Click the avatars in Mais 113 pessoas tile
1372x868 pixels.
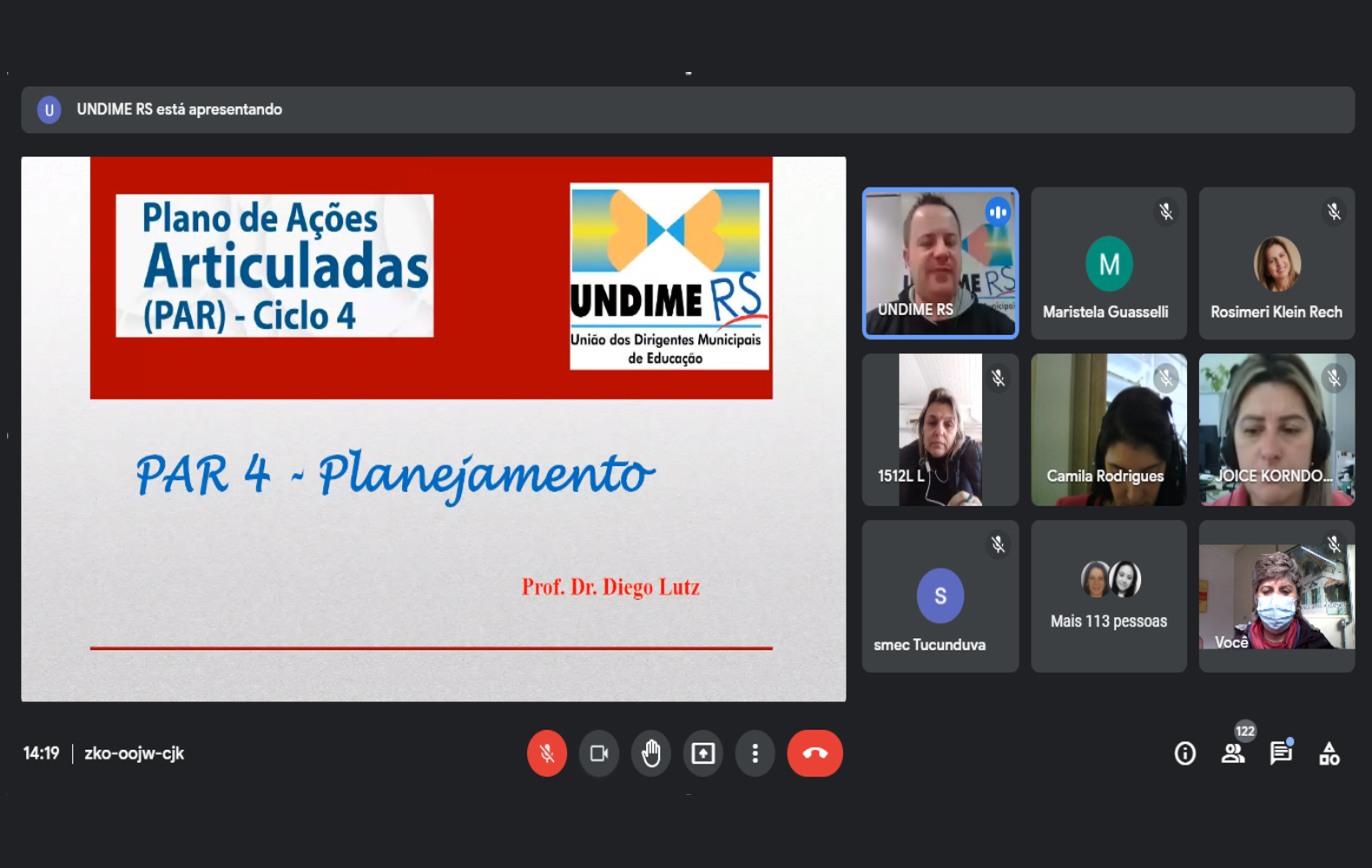(1111, 579)
